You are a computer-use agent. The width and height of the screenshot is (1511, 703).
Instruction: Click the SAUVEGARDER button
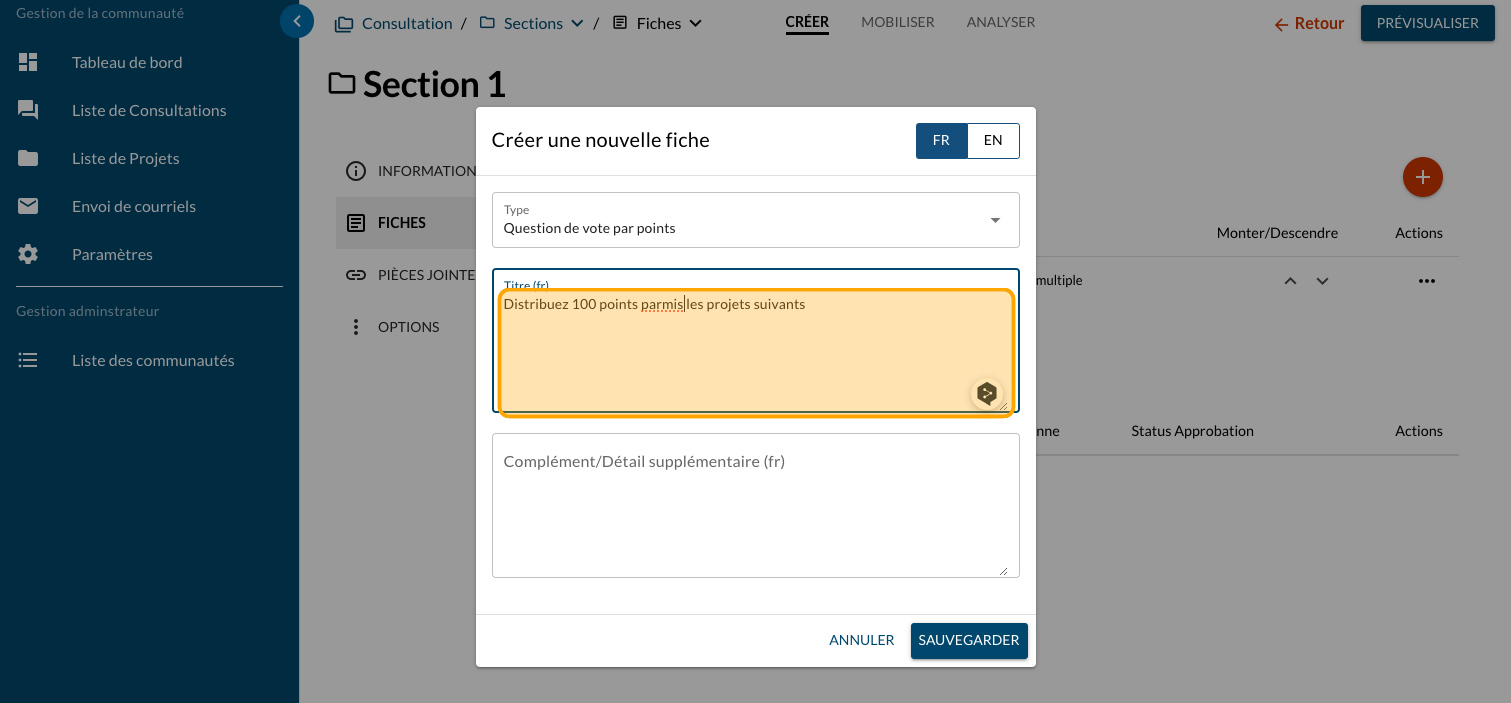[968, 640]
